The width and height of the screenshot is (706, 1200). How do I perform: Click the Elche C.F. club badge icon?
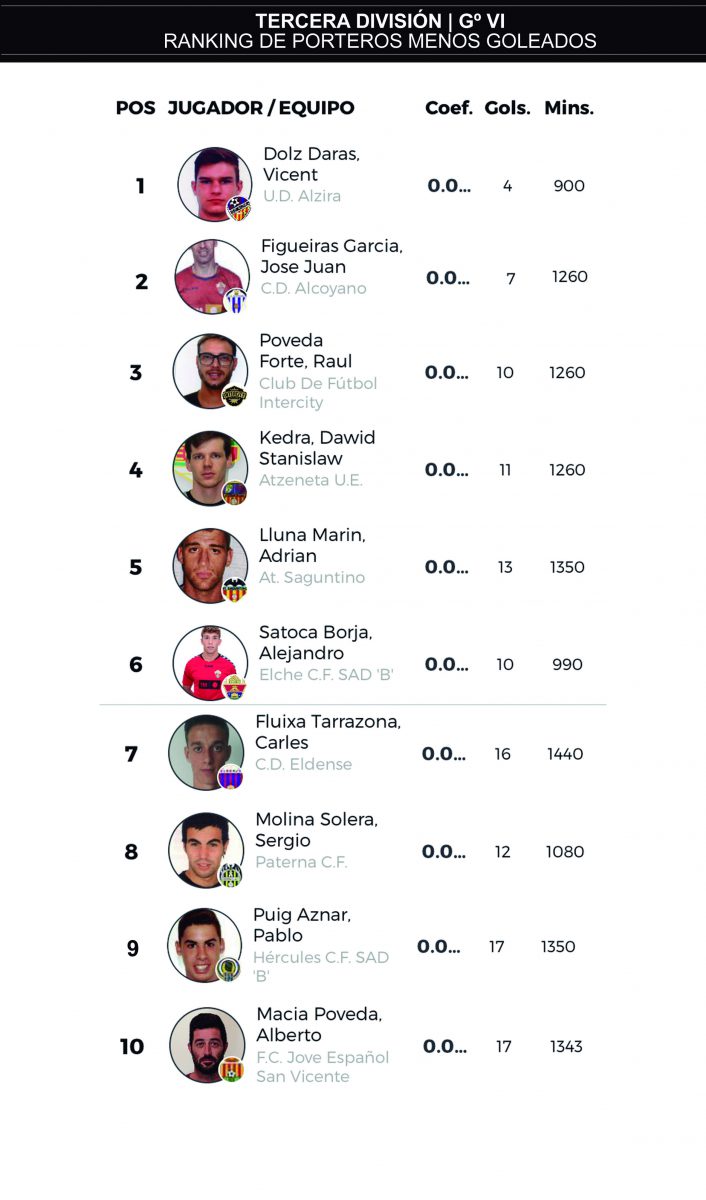coord(234,687)
